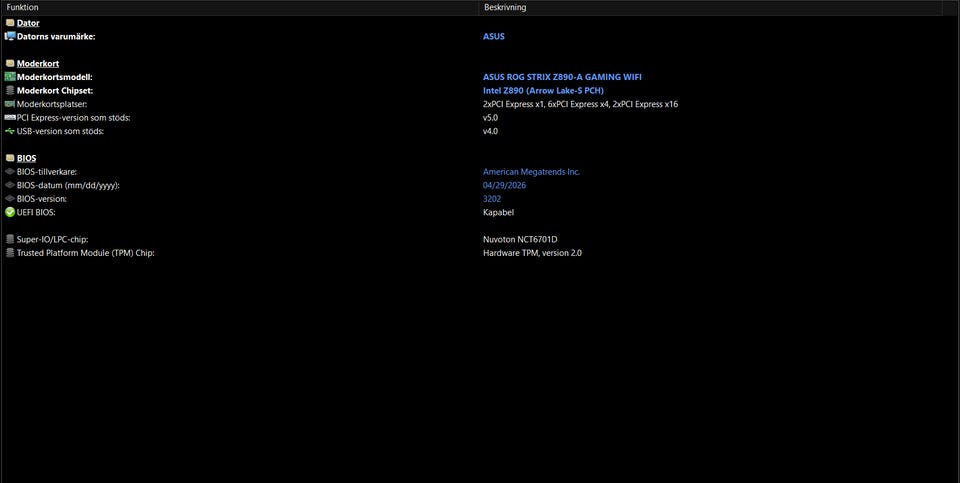Screen dimensions: 960x483
Task: Select the Moderkortsplatser label
Action: click(x=52, y=103)
